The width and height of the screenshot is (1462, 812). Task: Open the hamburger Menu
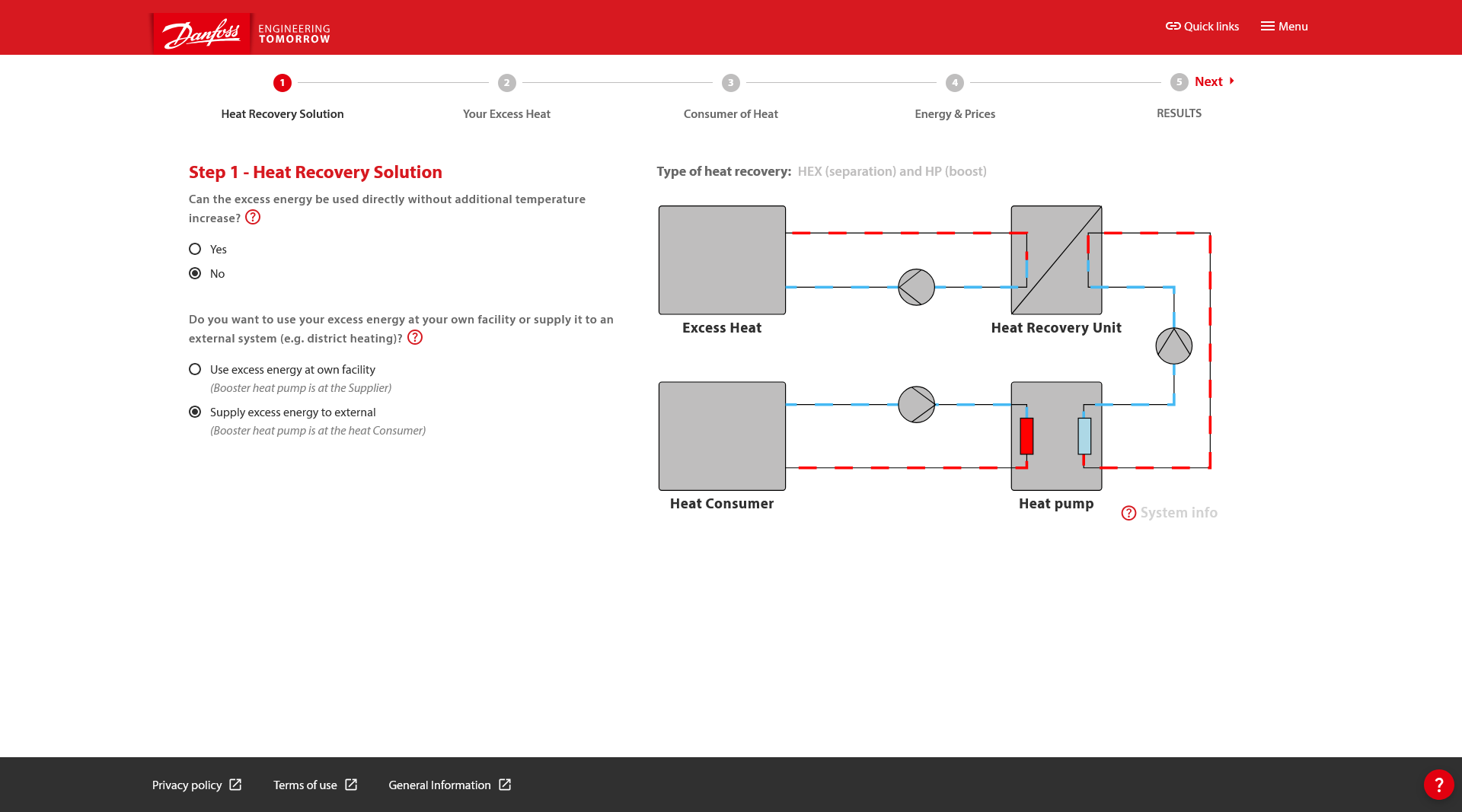tap(1284, 27)
